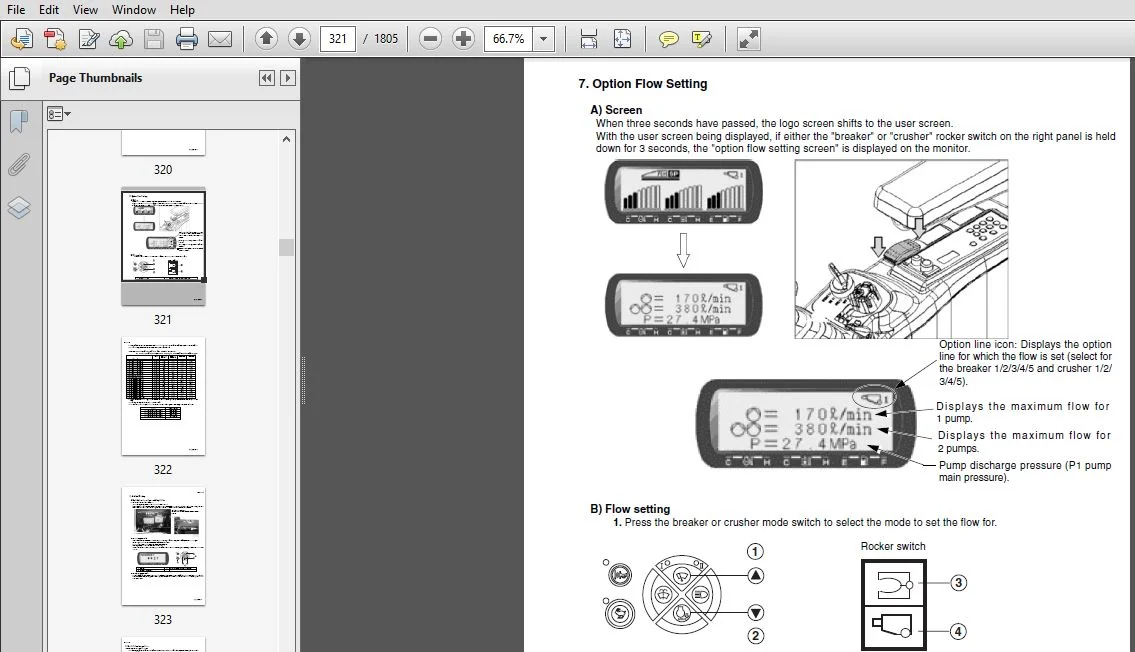
Task: Select page 320 thumbnail
Action: (x=163, y=143)
